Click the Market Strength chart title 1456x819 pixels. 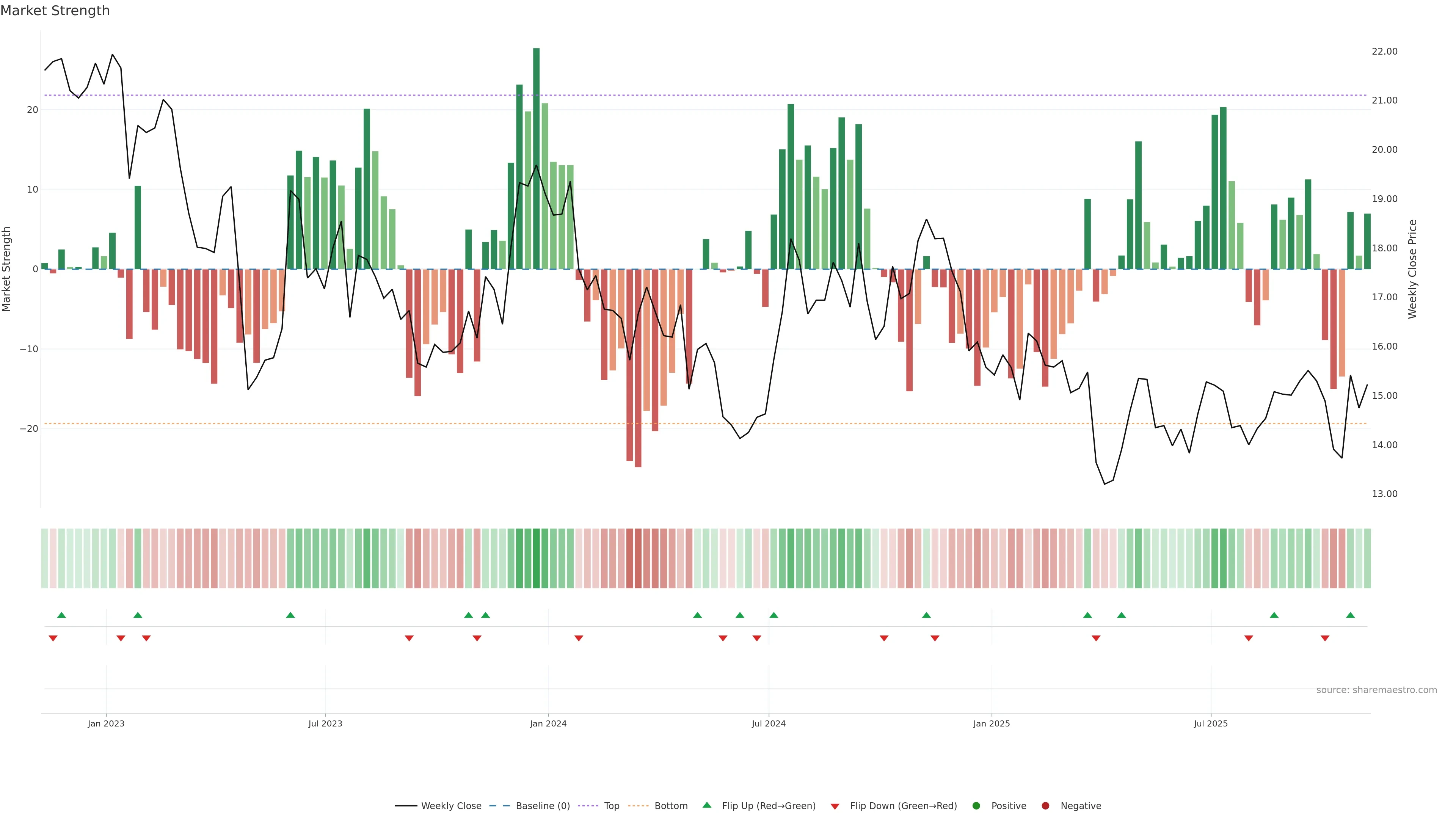coord(55,11)
